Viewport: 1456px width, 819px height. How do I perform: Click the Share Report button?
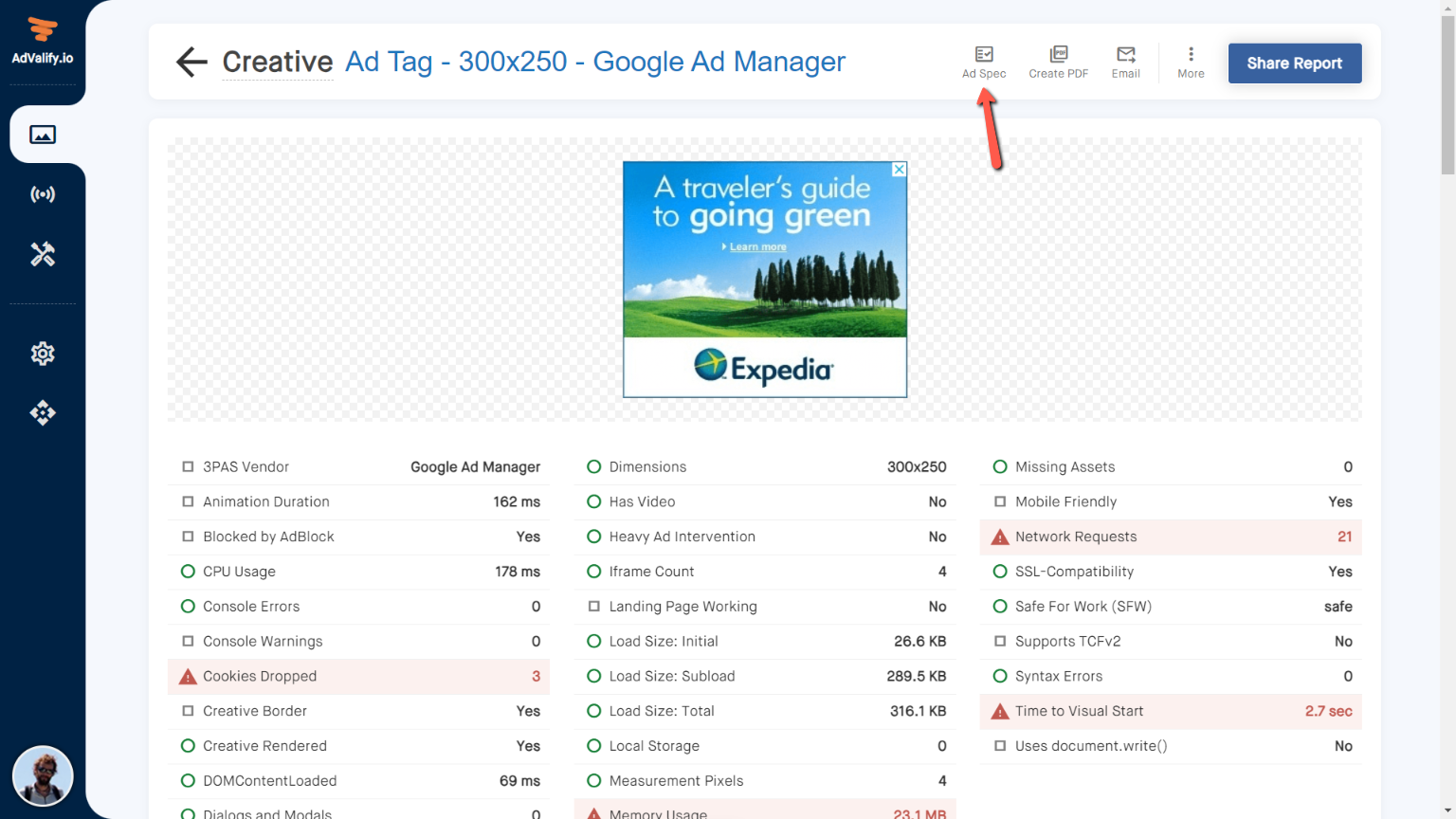point(1295,64)
